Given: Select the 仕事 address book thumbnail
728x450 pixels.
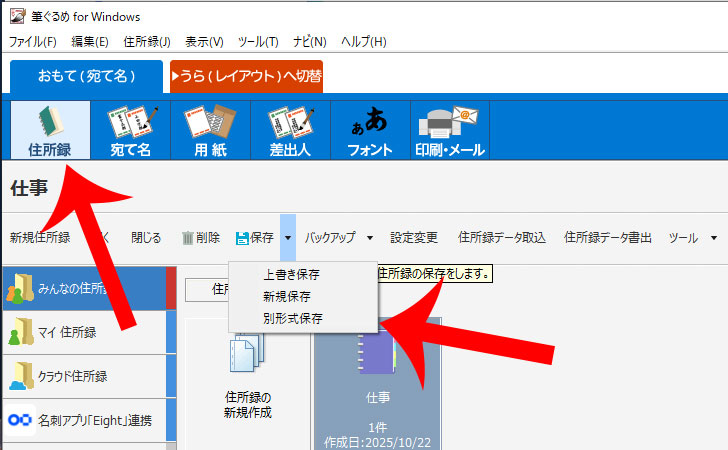Looking at the screenshot, I should click(x=377, y=380).
